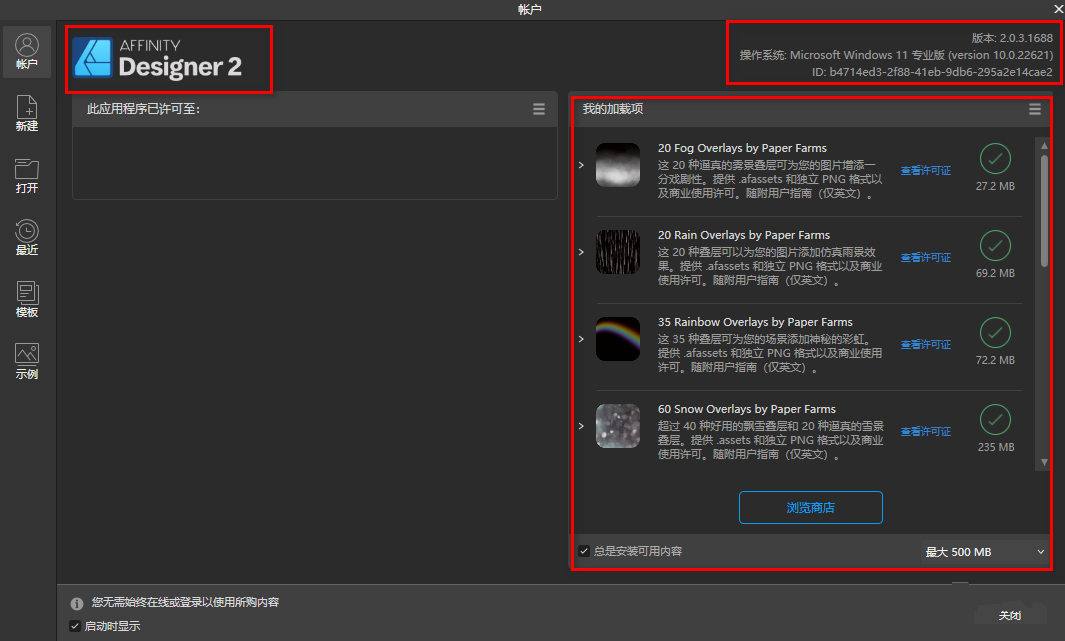Close the 帐户 window with the X
This screenshot has width=1065, height=641.
[1058, 10]
